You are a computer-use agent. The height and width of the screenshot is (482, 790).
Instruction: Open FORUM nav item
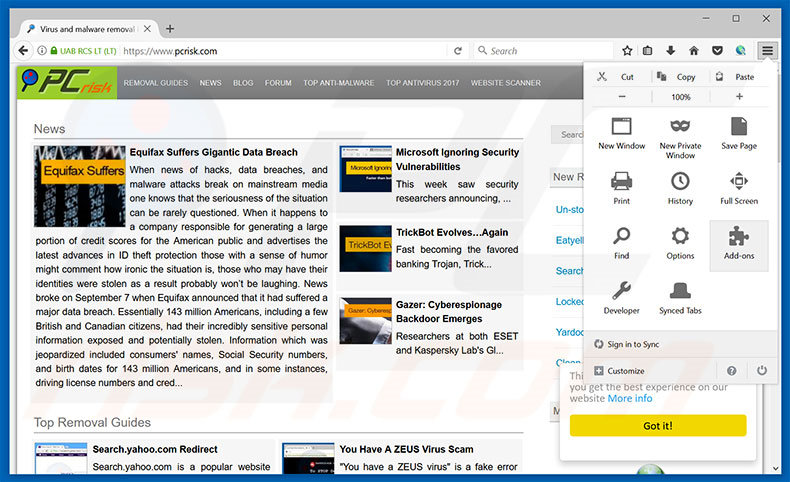coord(278,83)
